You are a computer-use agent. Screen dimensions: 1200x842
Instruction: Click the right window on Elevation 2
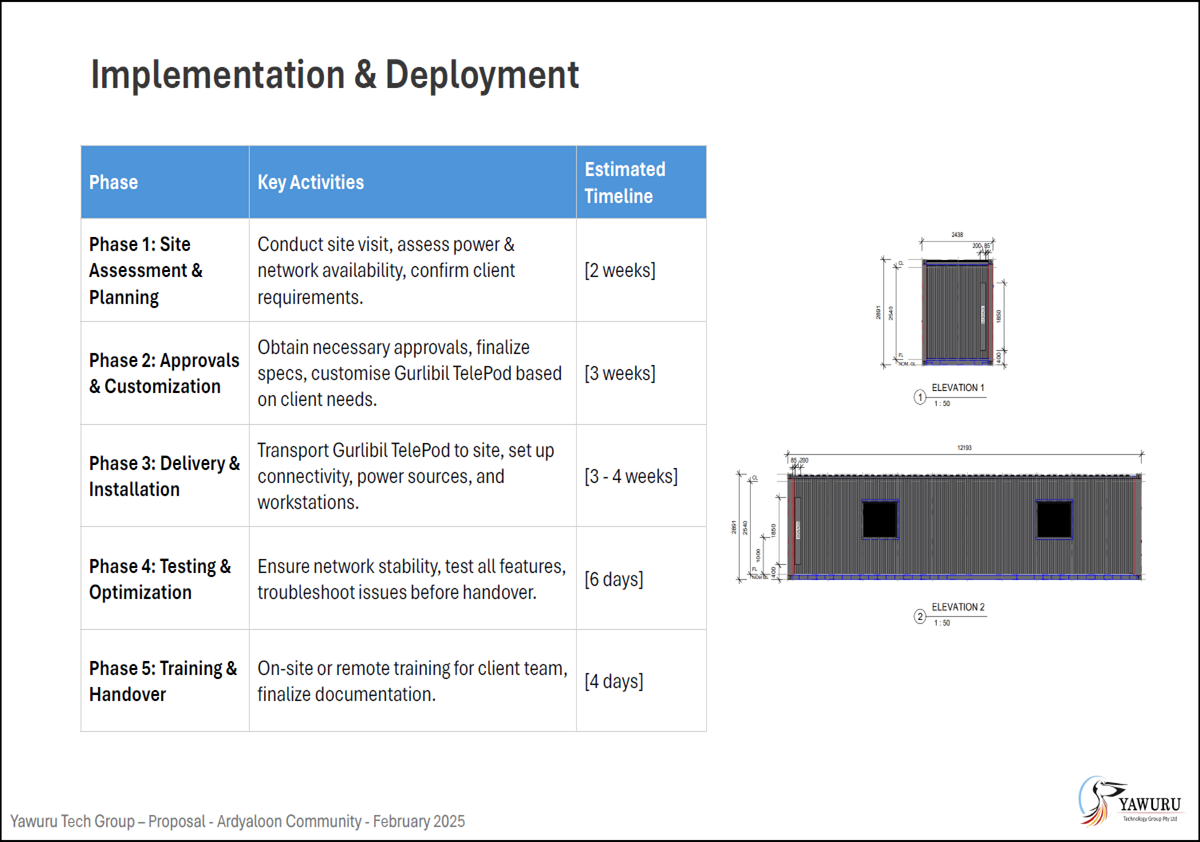pos(1053,519)
